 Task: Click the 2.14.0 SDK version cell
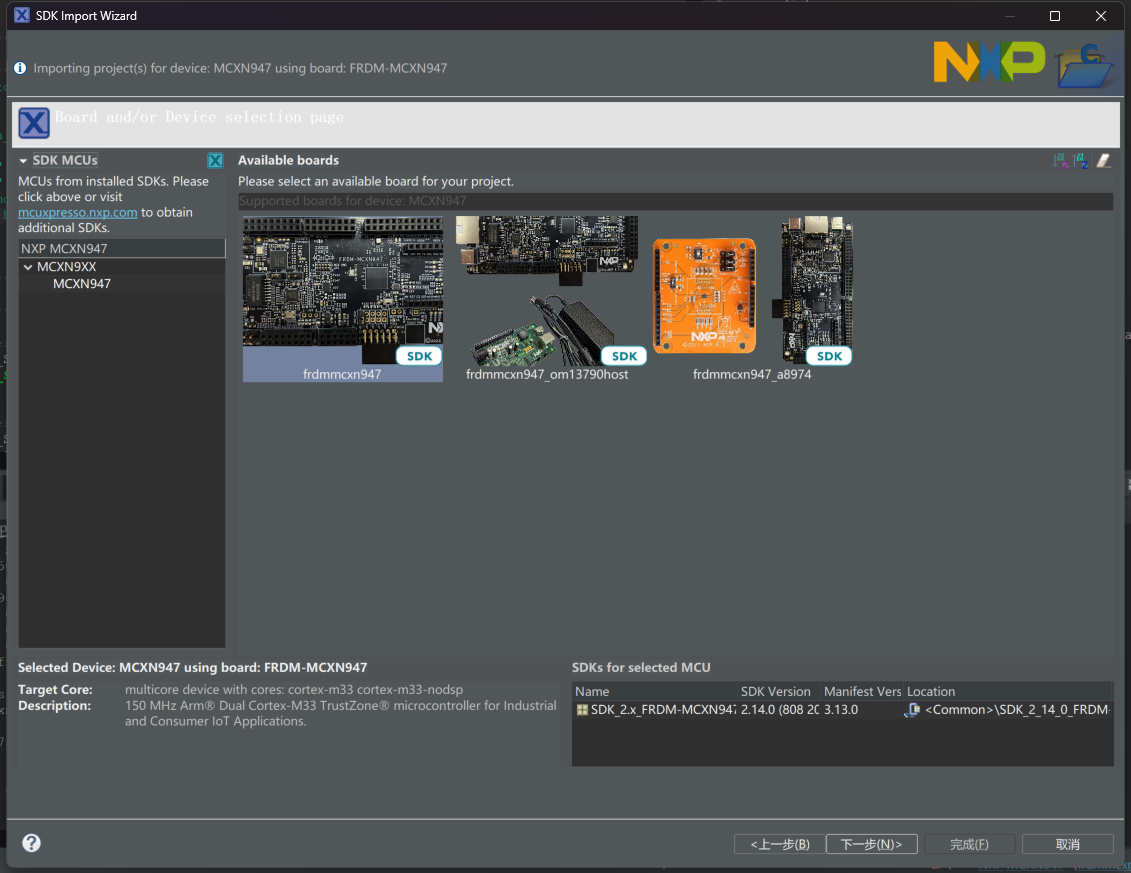[x=779, y=710]
